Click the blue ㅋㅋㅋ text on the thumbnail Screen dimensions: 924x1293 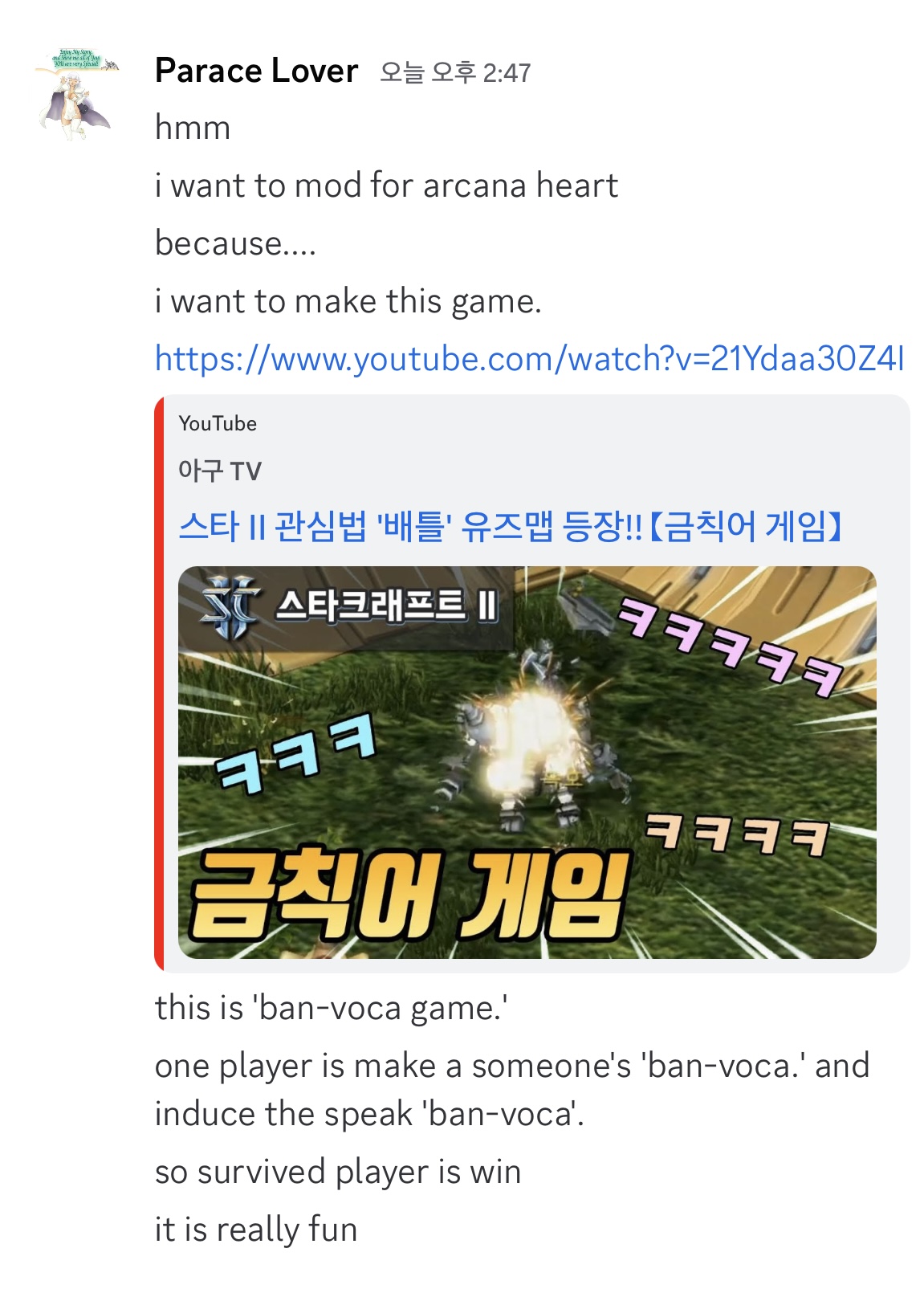[296, 753]
